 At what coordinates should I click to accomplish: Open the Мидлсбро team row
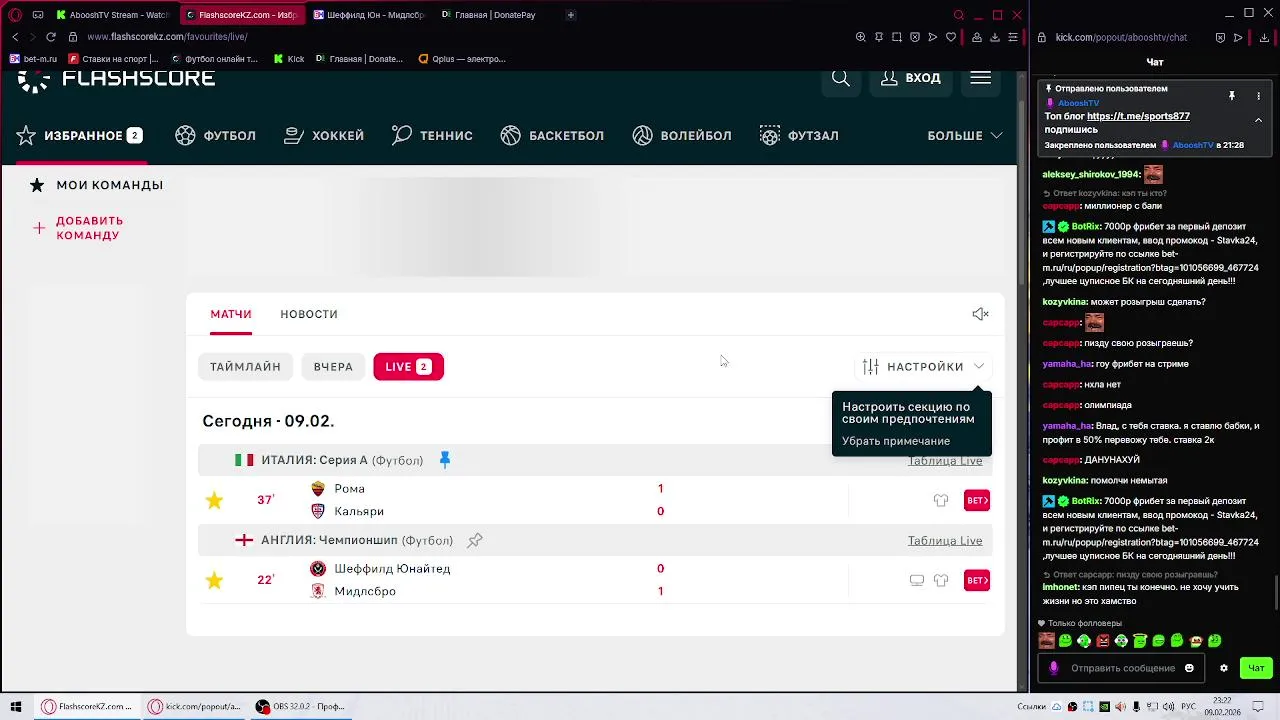click(353, 591)
